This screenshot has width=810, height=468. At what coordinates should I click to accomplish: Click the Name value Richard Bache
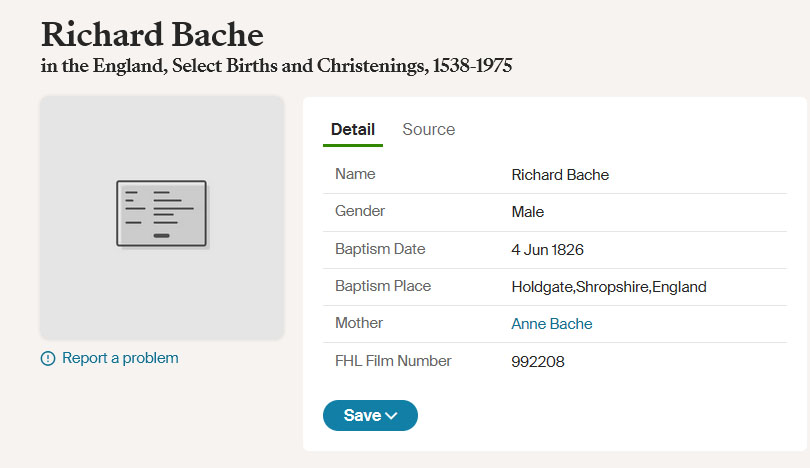(x=560, y=175)
